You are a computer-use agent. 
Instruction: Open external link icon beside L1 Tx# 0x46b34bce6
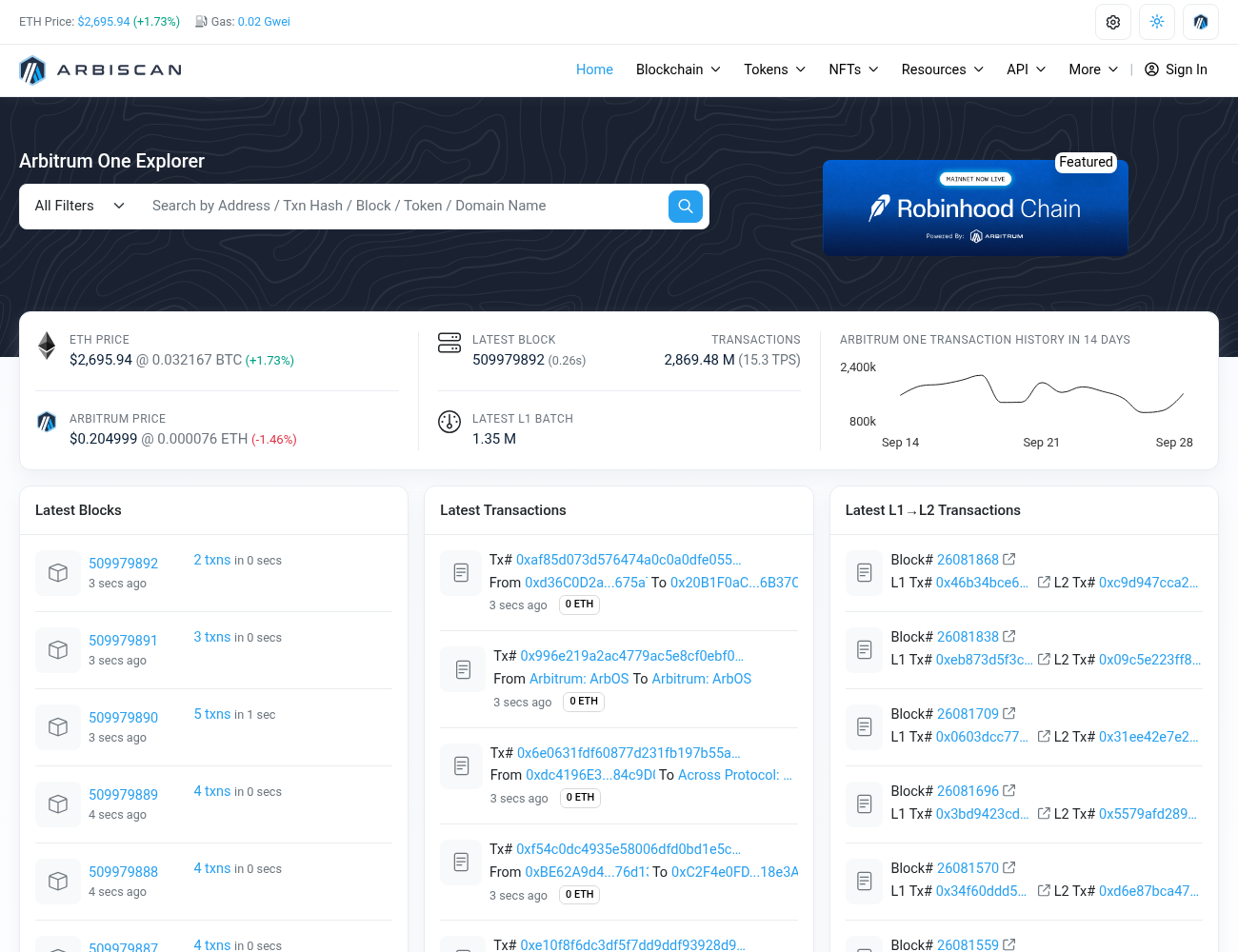point(1044,582)
